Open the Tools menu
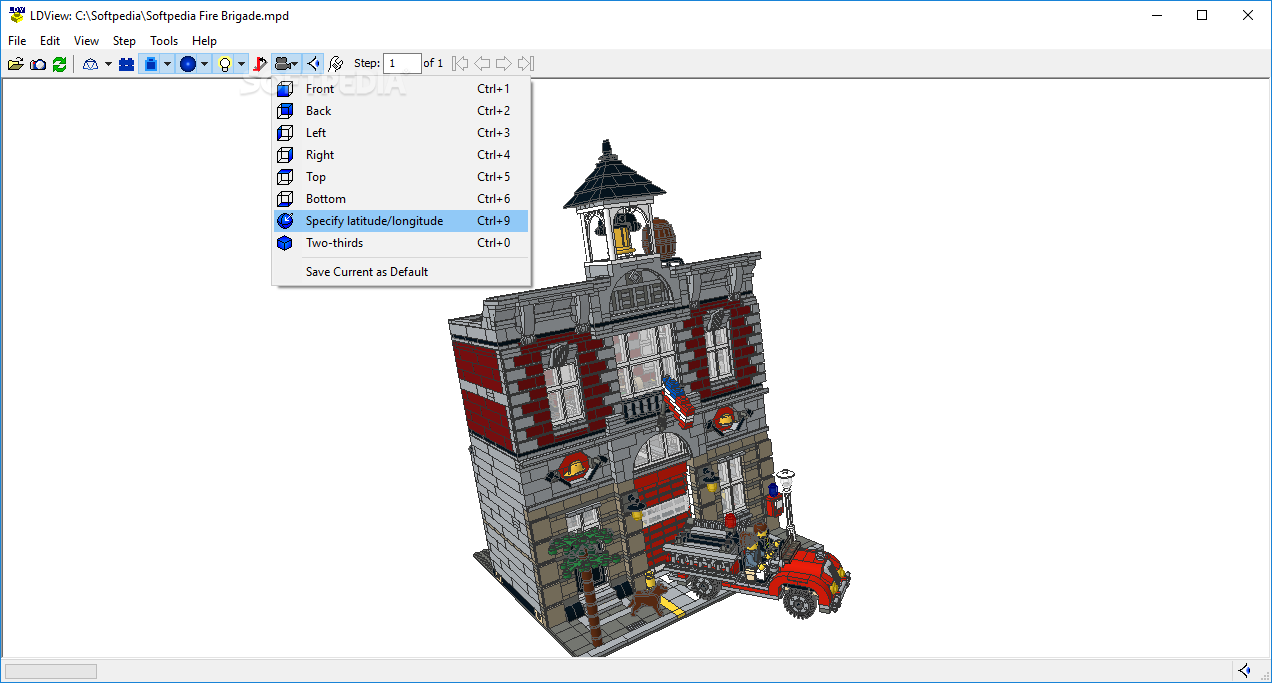1272x683 pixels. 164,41
